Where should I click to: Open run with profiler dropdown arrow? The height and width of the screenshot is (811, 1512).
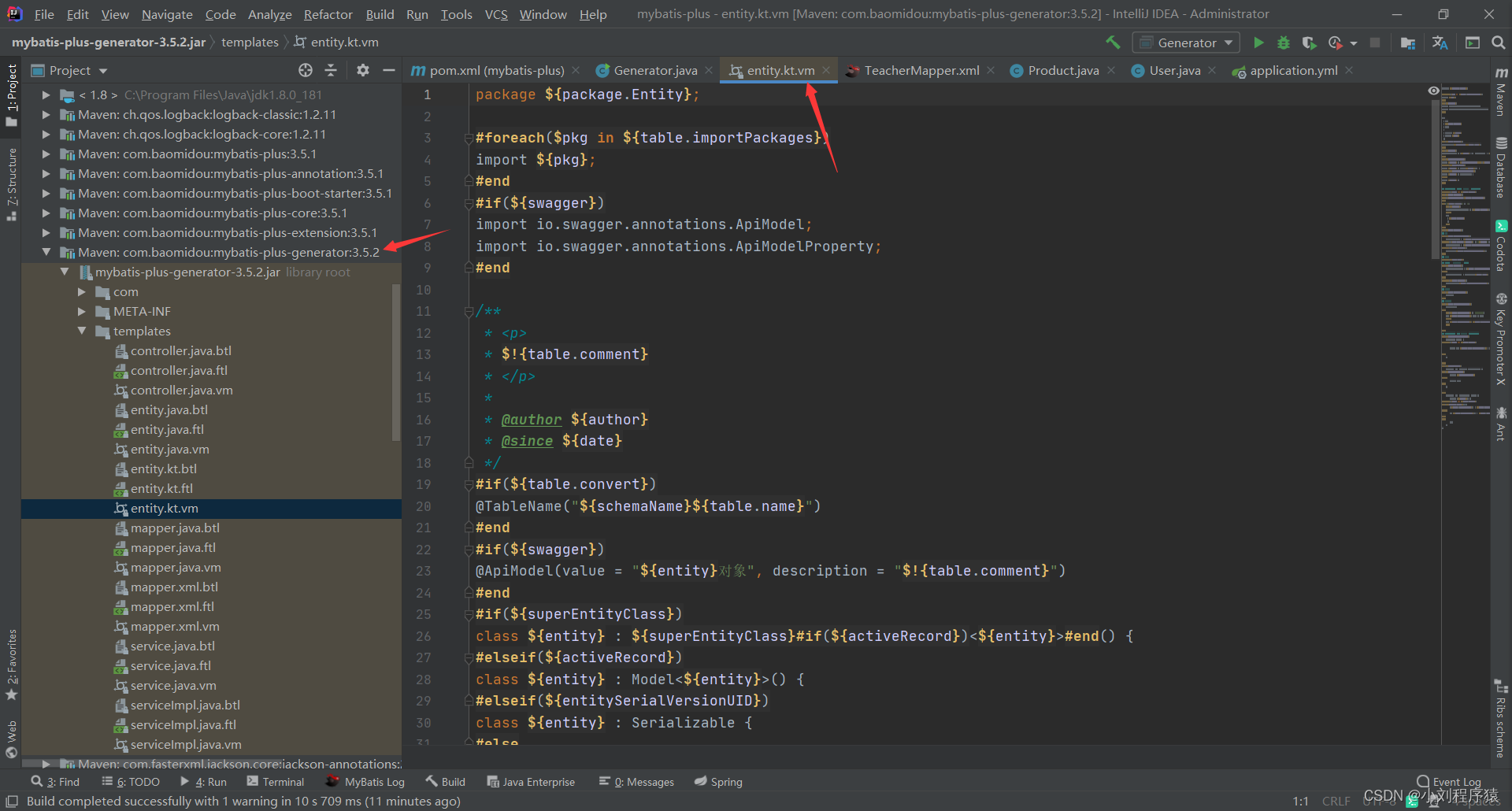point(1354,43)
